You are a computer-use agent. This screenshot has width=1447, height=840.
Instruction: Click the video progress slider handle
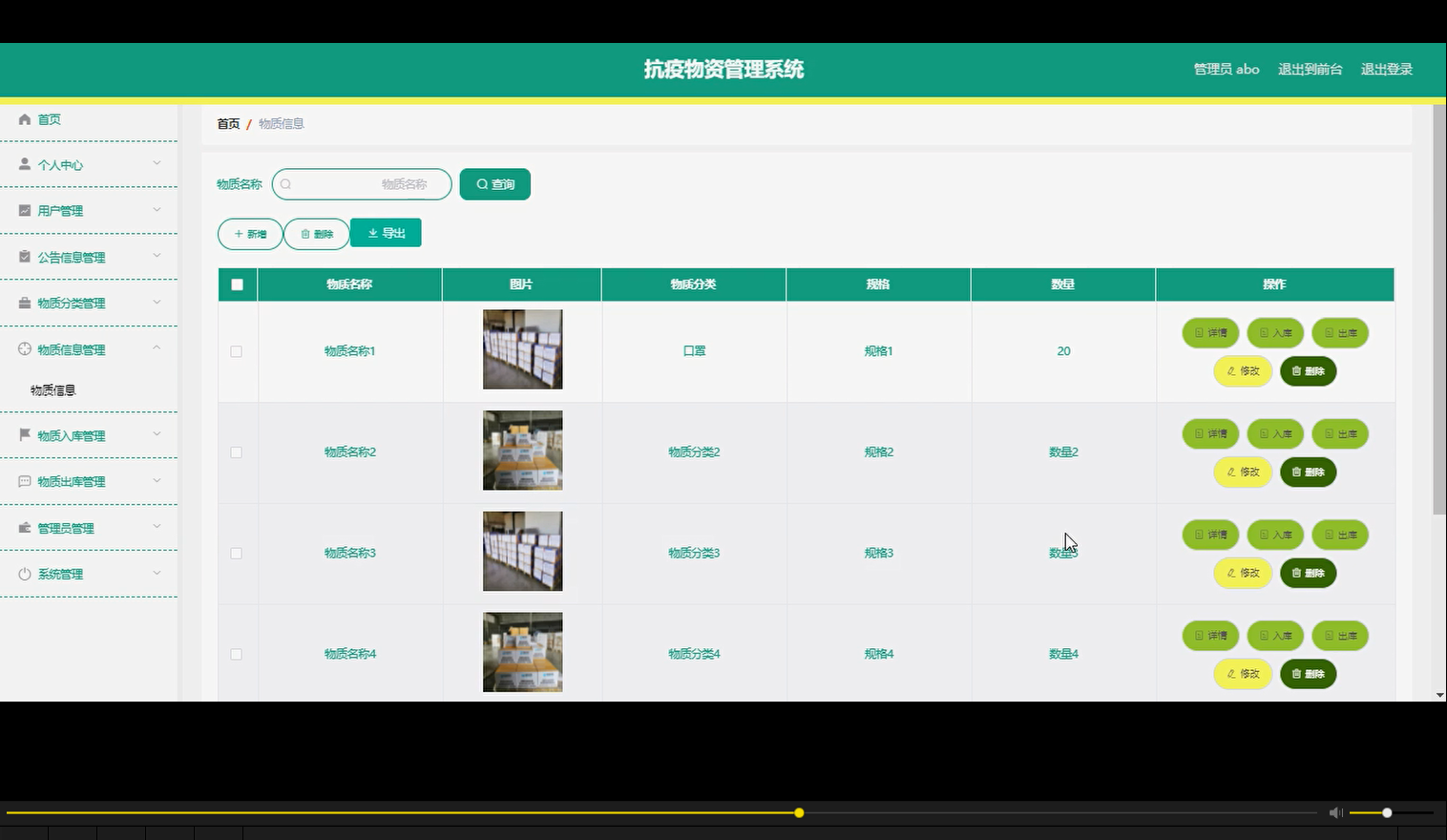799,813
